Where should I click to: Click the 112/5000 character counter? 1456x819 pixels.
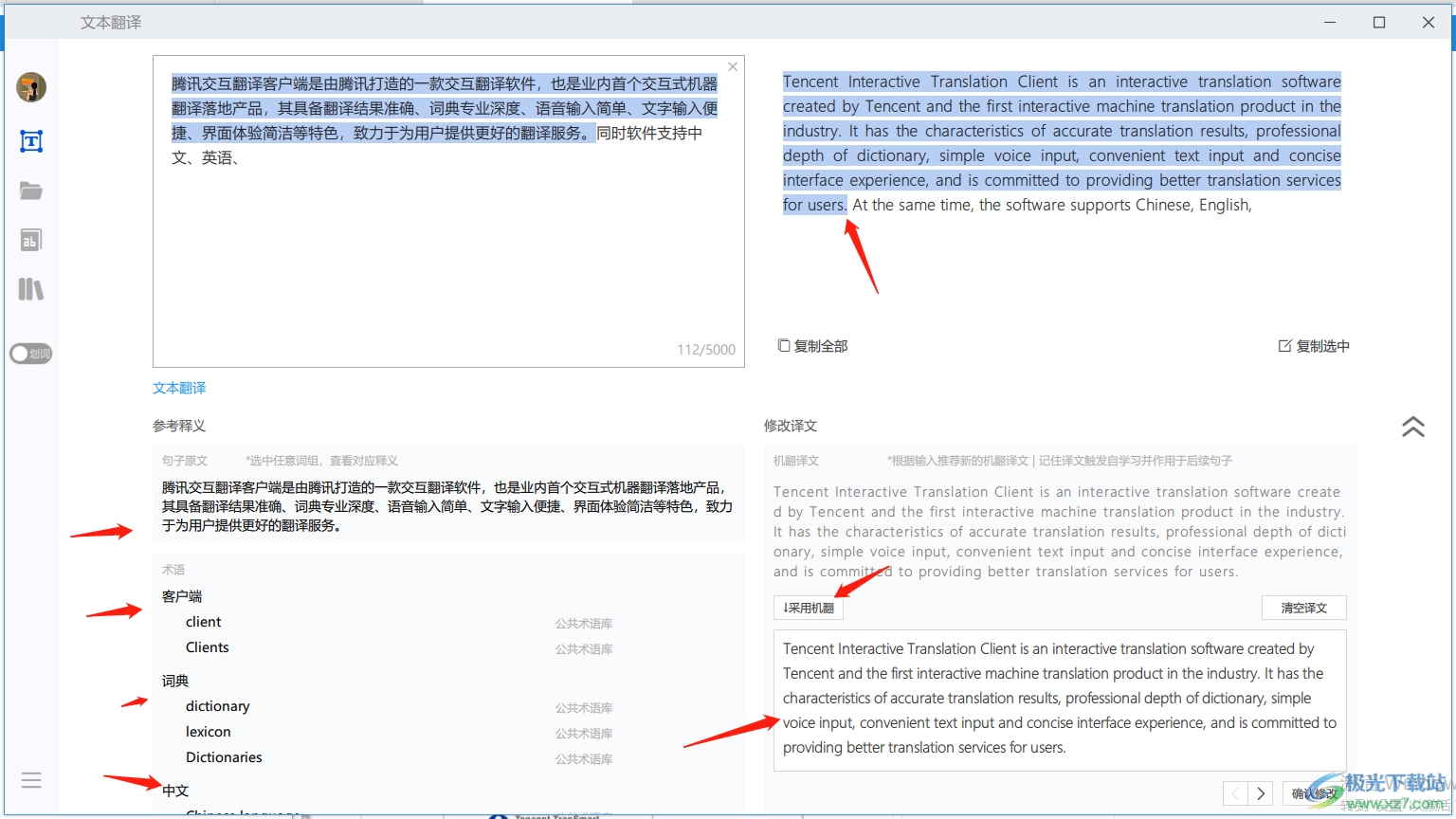[x=706, y=350]
